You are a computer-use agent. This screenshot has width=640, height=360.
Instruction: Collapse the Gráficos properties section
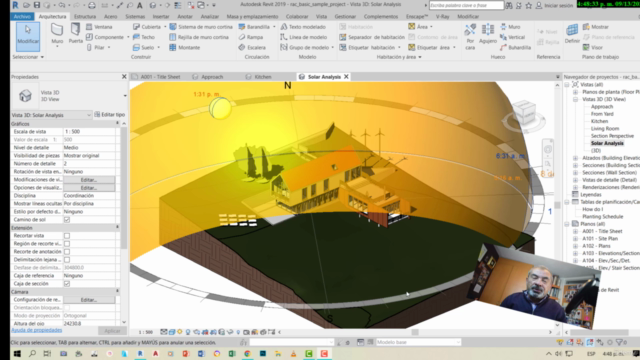118,123
